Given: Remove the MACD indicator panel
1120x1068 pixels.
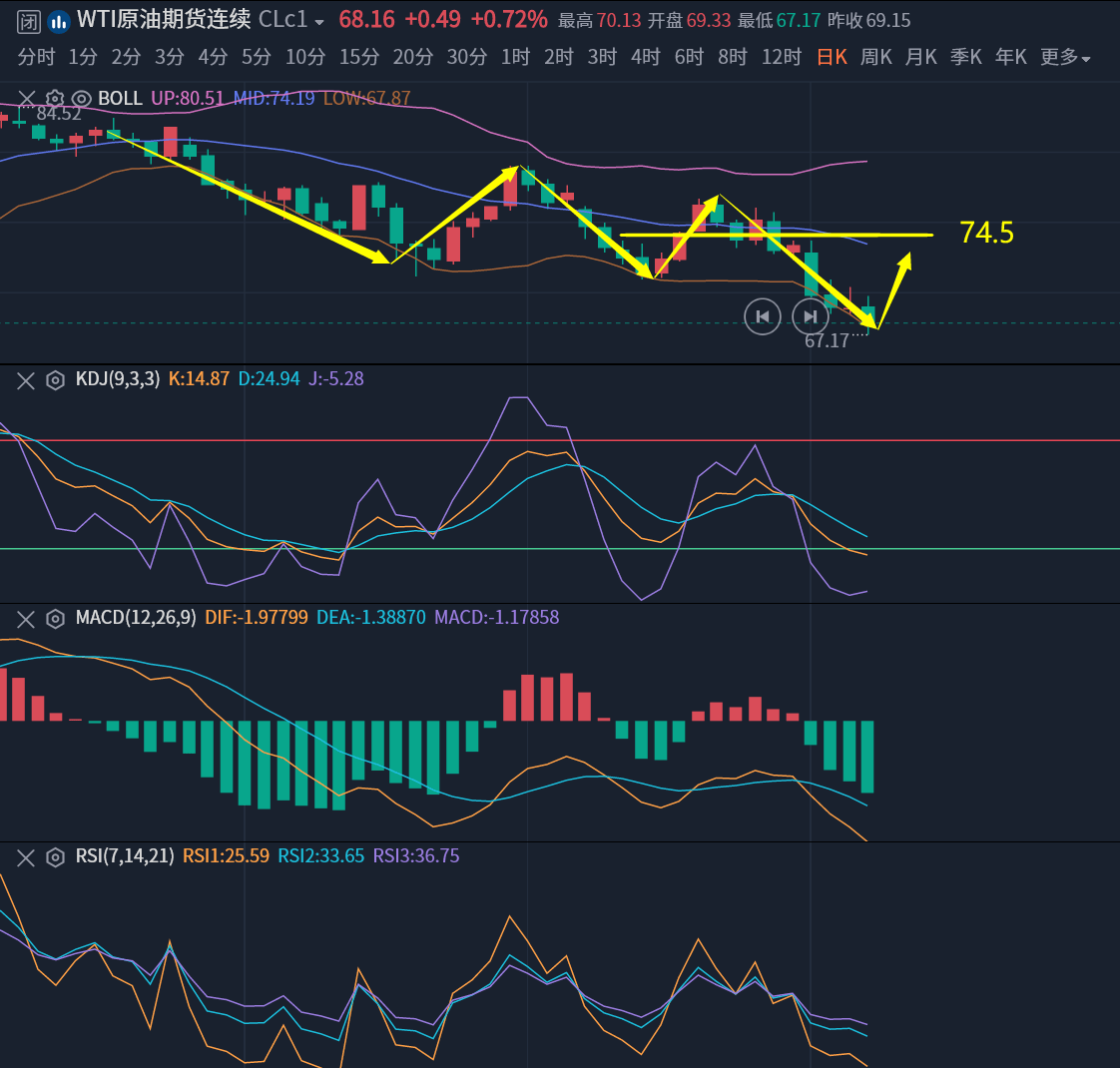Looking at the screenshot, I should (x=26, y=619).
